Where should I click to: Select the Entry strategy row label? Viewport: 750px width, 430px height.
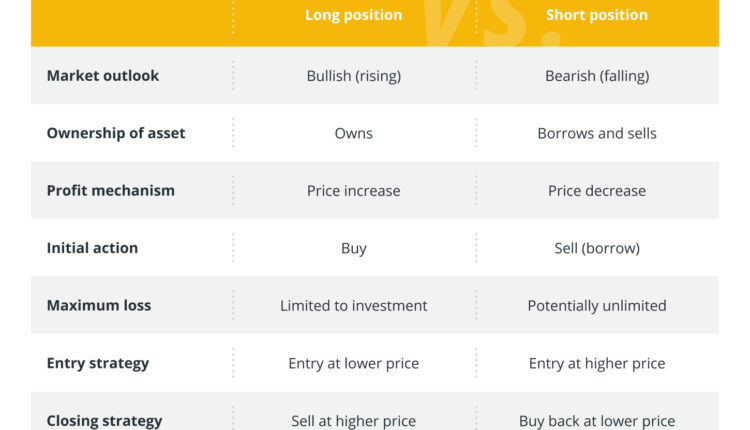98,363
